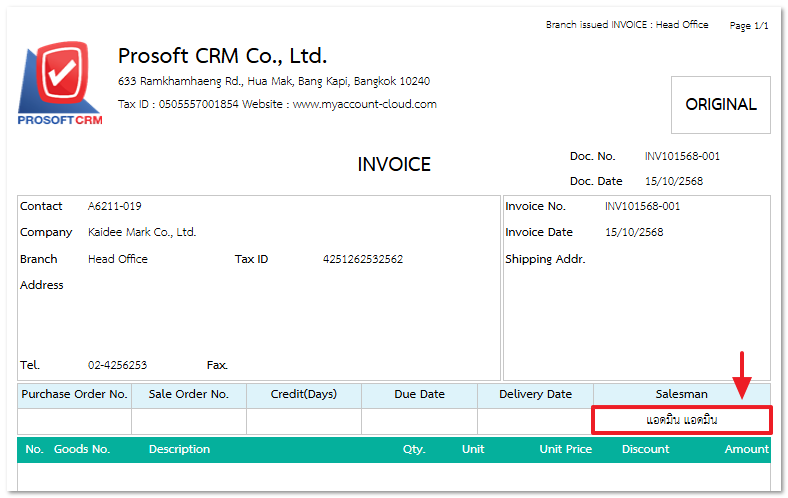Select telephone number 02-4256253
The width and height of the screenshot is (788, 498).
pos(117,365)
